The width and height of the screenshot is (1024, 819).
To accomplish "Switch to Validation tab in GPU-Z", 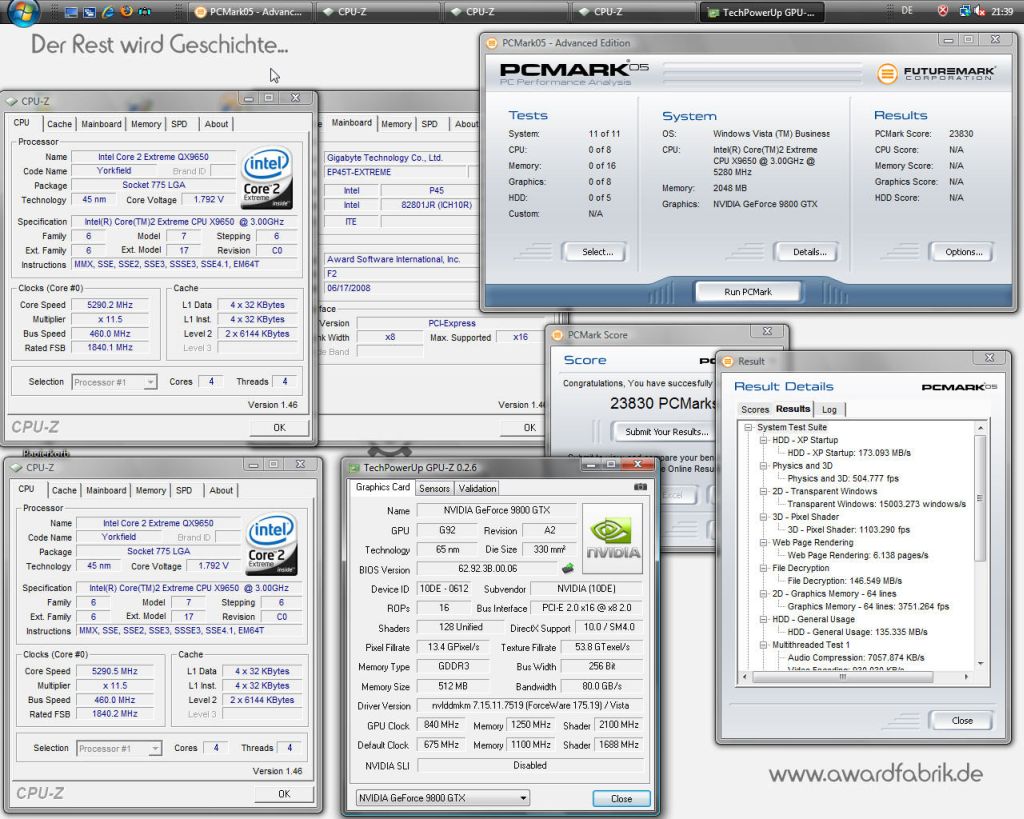I will [x=477, y=488].
